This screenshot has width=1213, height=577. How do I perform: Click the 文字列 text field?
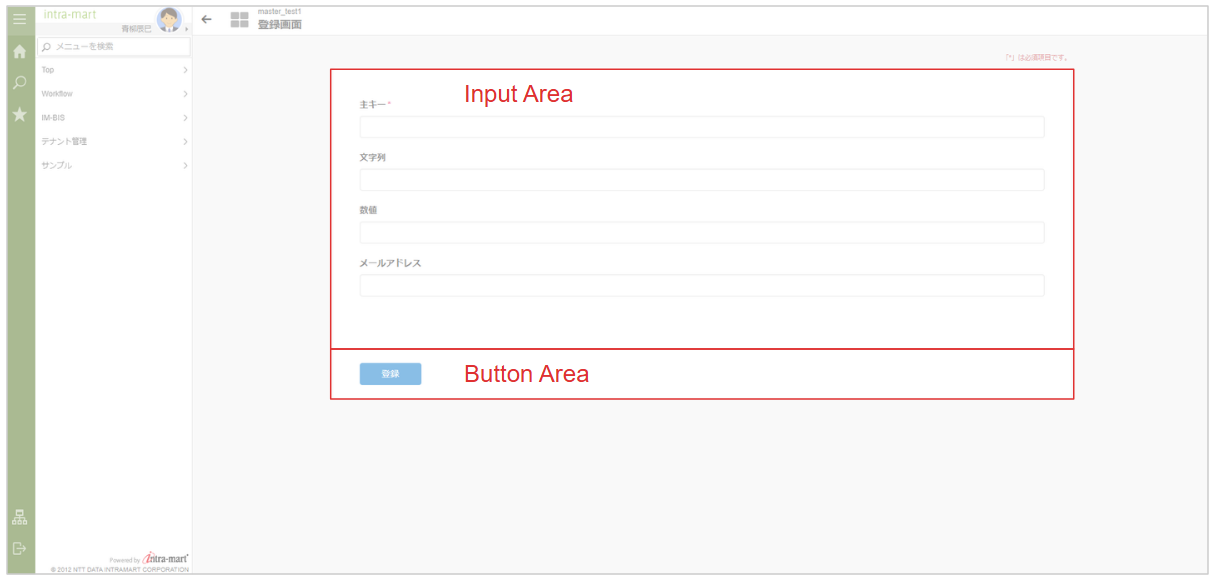click(x=701, y=180)
